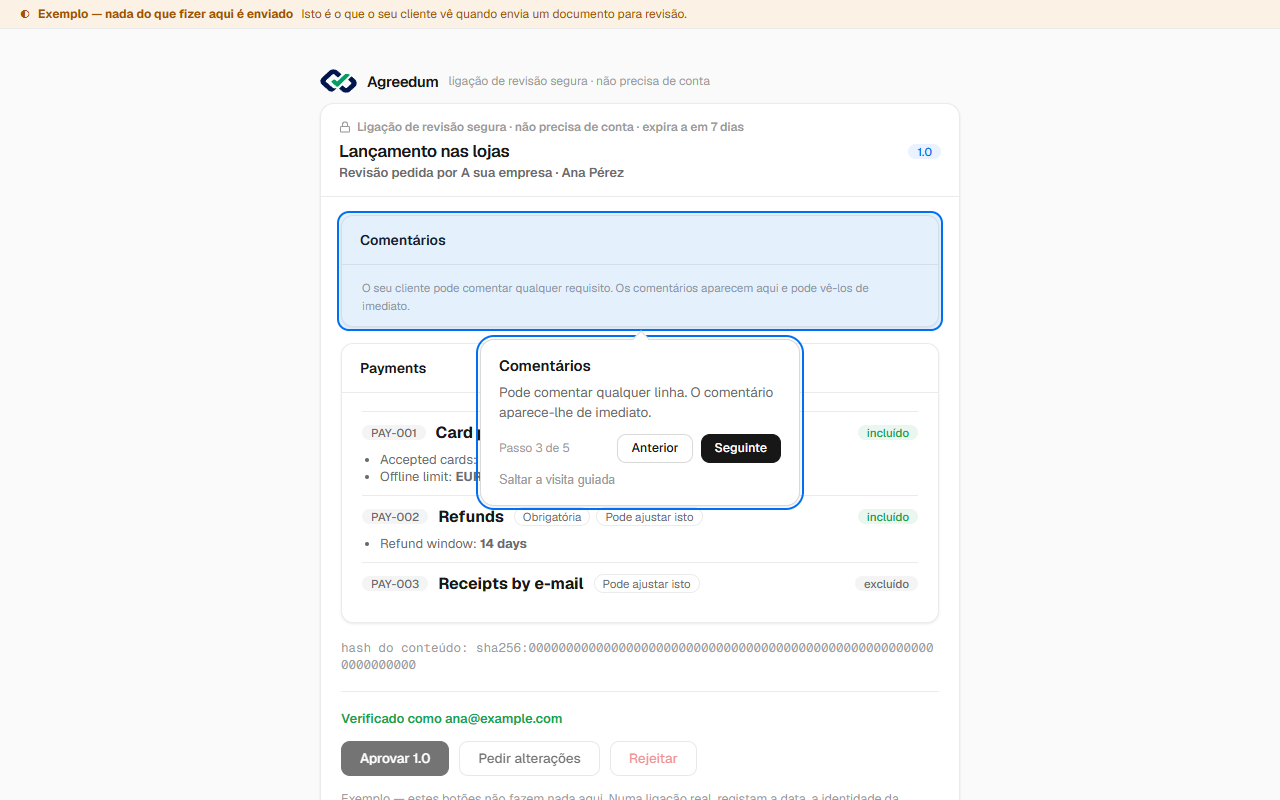The height and width of the screenshot is (800, 1280).
Task: Return to previous tour step with Anterior
Action: coord(655,448)
